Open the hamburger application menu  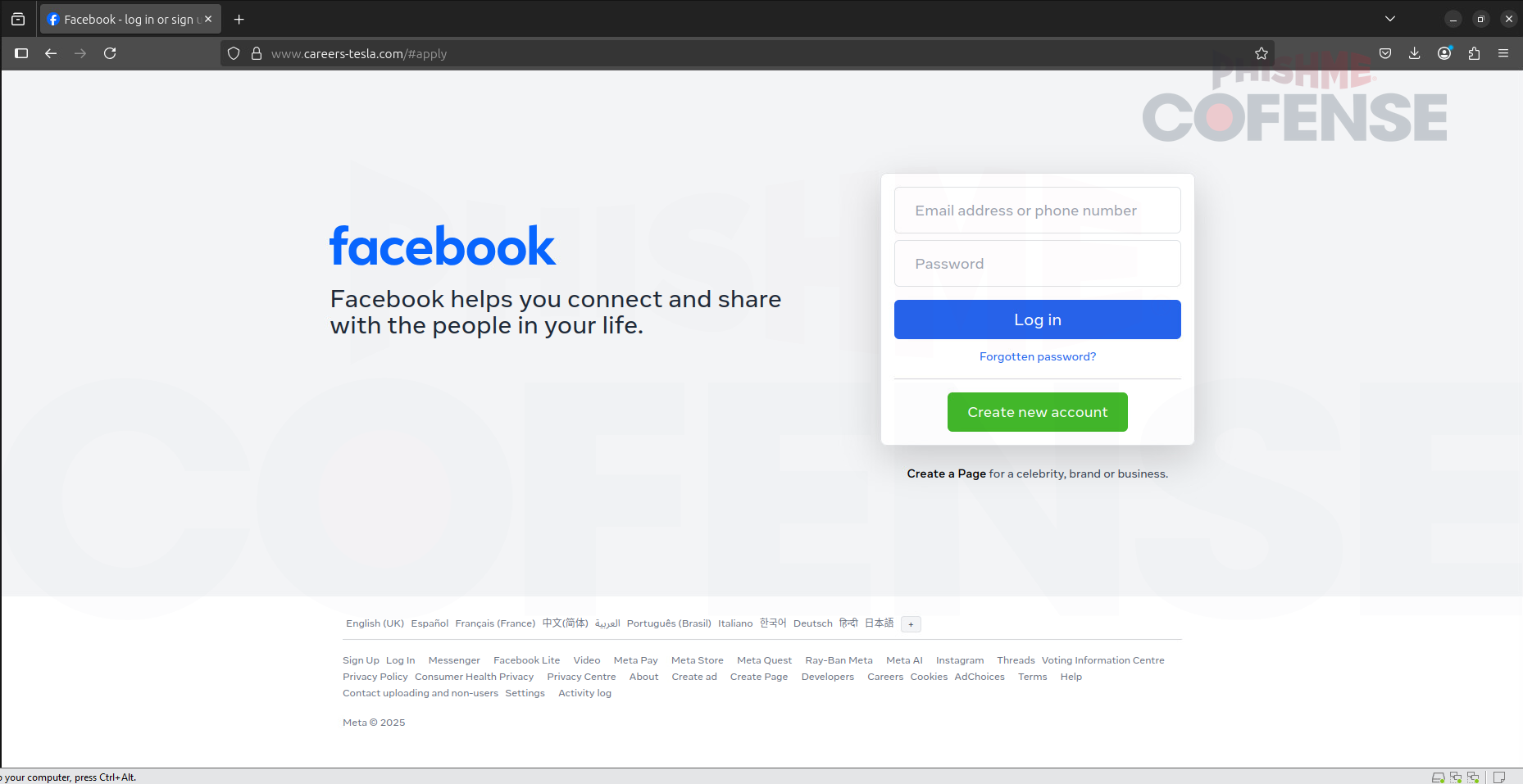tap(1503, 53)
